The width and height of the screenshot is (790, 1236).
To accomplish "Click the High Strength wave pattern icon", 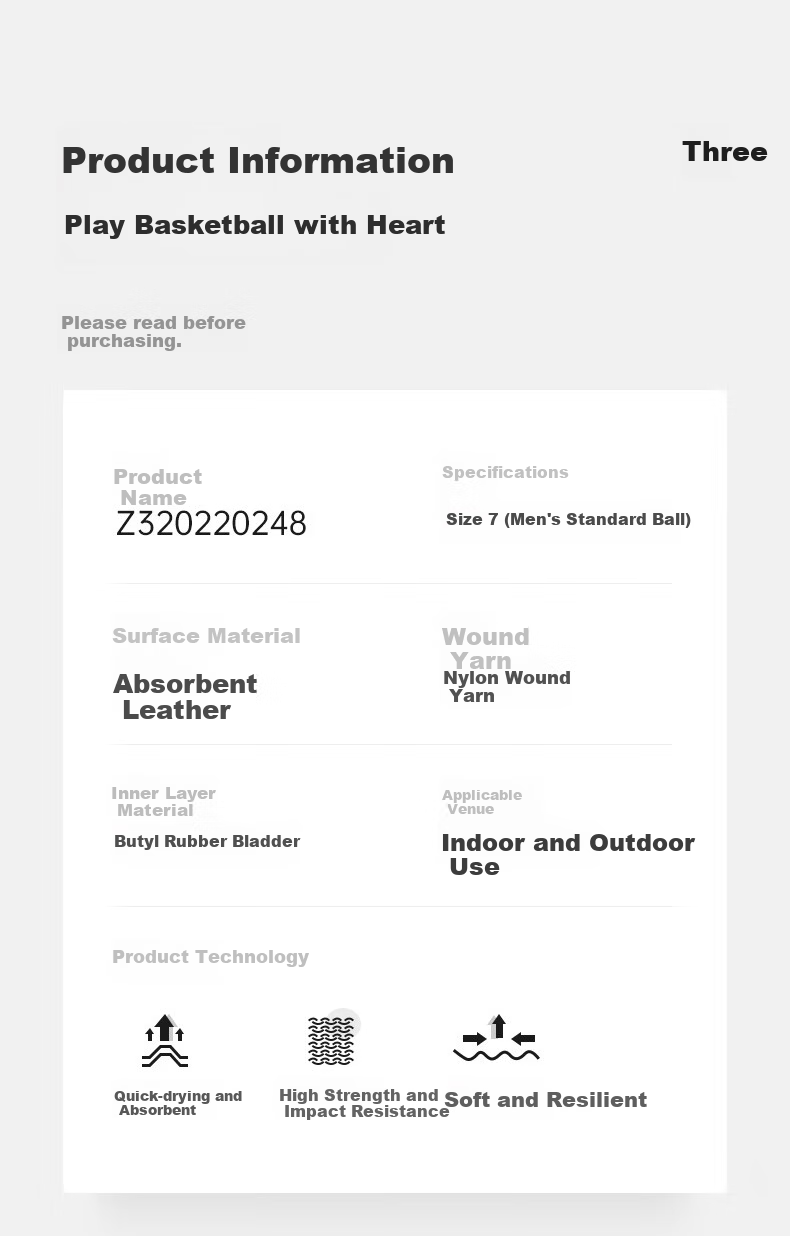I will point(333,1038).
